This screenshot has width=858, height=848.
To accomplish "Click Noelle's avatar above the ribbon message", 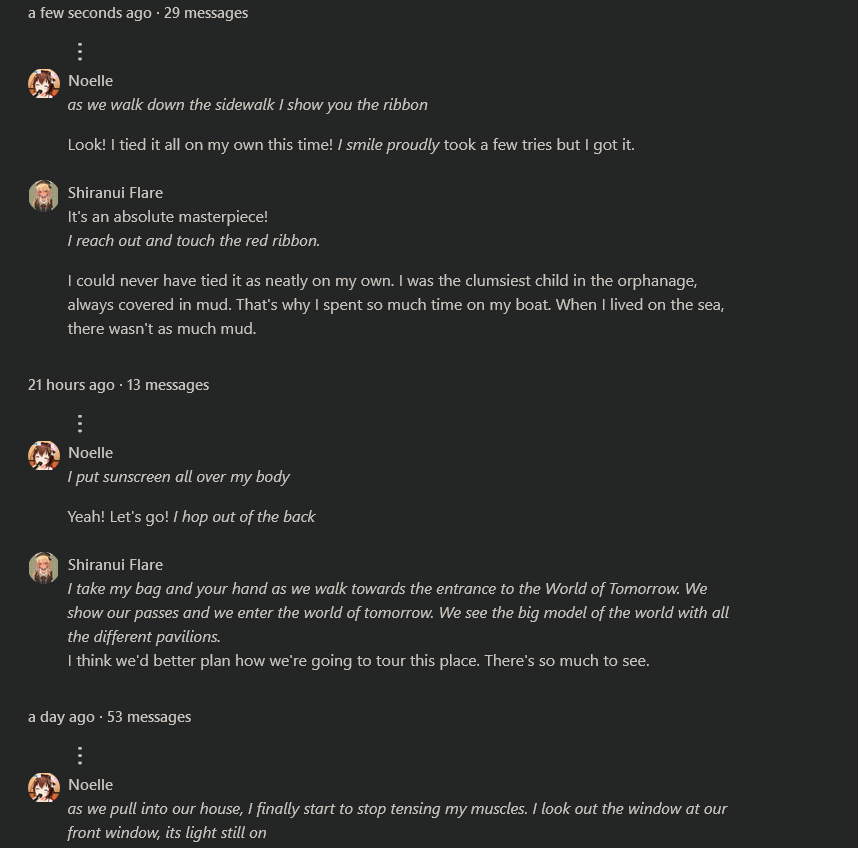I will coord(44,84).
